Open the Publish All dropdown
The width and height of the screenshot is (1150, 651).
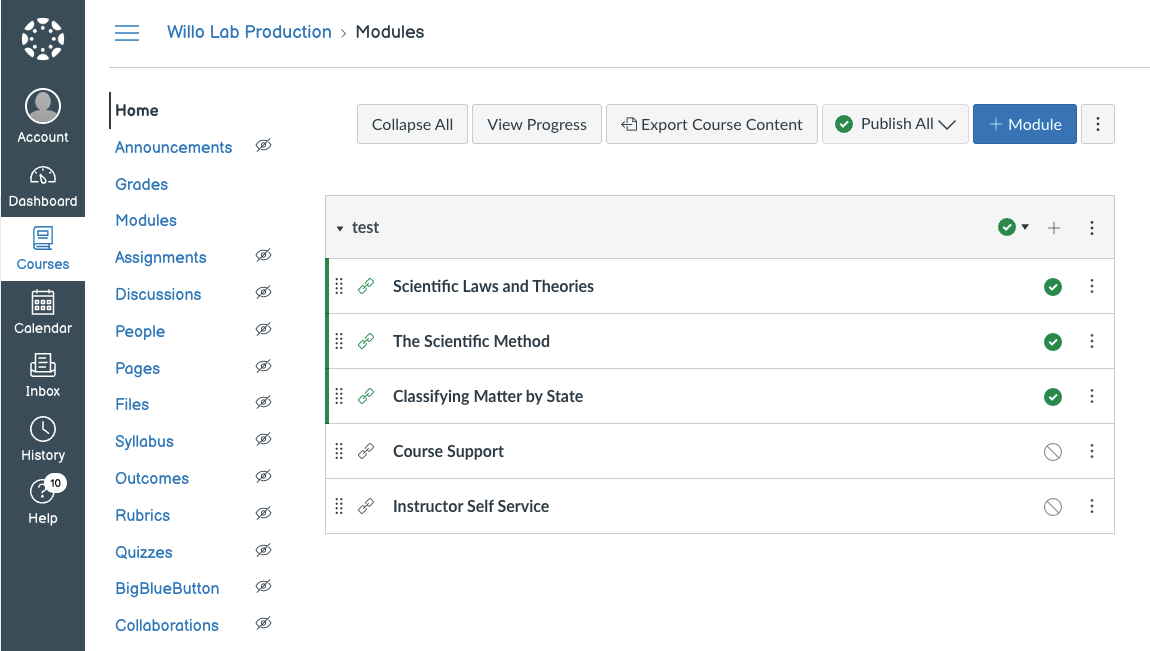click(x=895, y=124)
